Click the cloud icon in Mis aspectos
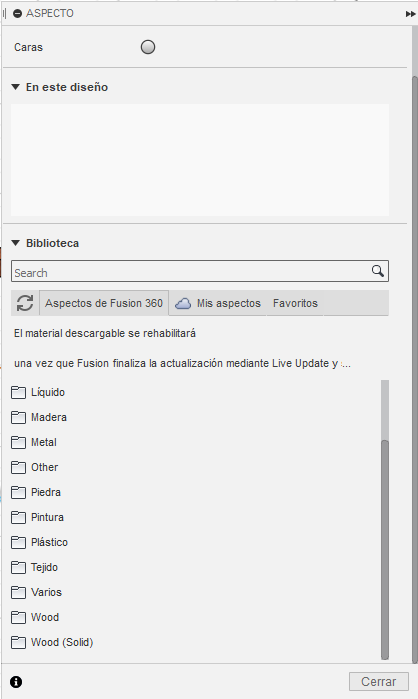This screenshot has width=418, height=699. 183,304
